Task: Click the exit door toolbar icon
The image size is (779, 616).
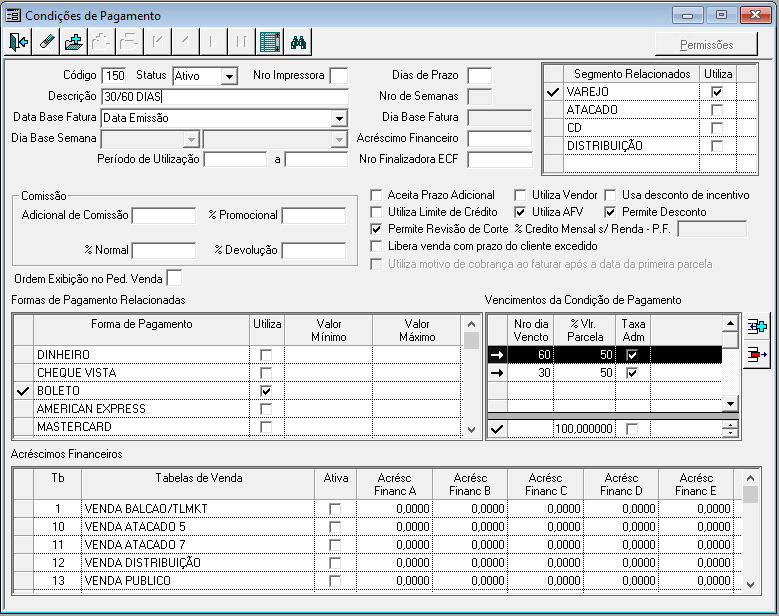Action: pos(18,42)
